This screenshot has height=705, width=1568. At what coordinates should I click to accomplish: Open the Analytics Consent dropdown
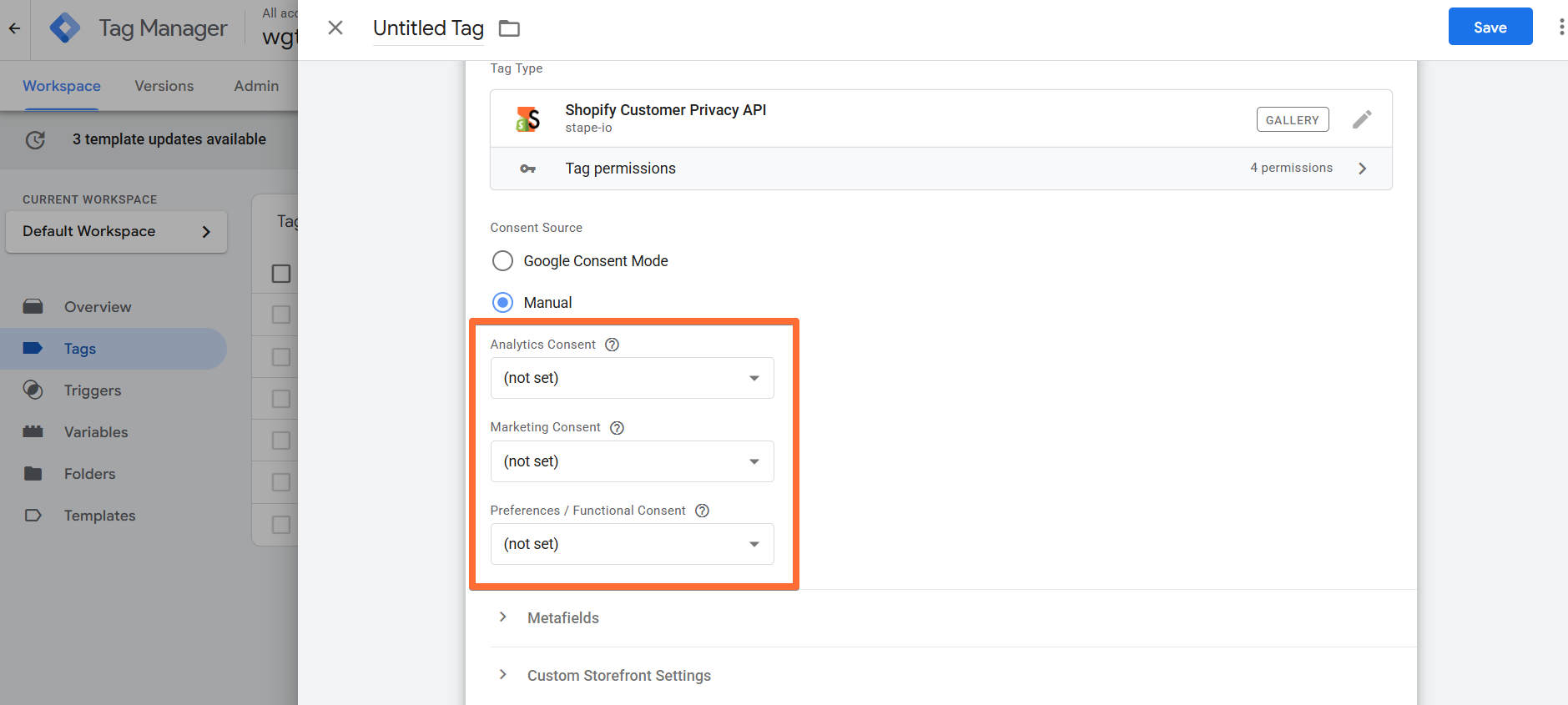(x=633, y=378)
